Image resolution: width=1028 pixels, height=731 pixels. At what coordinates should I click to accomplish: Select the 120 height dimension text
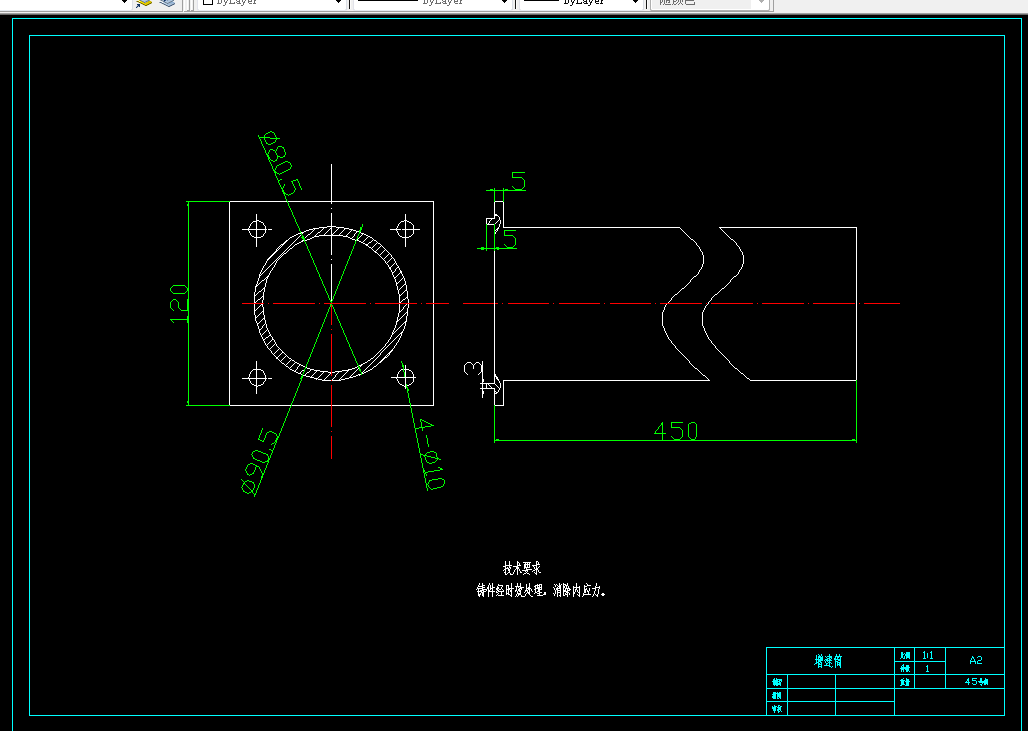tap(179, 303)
